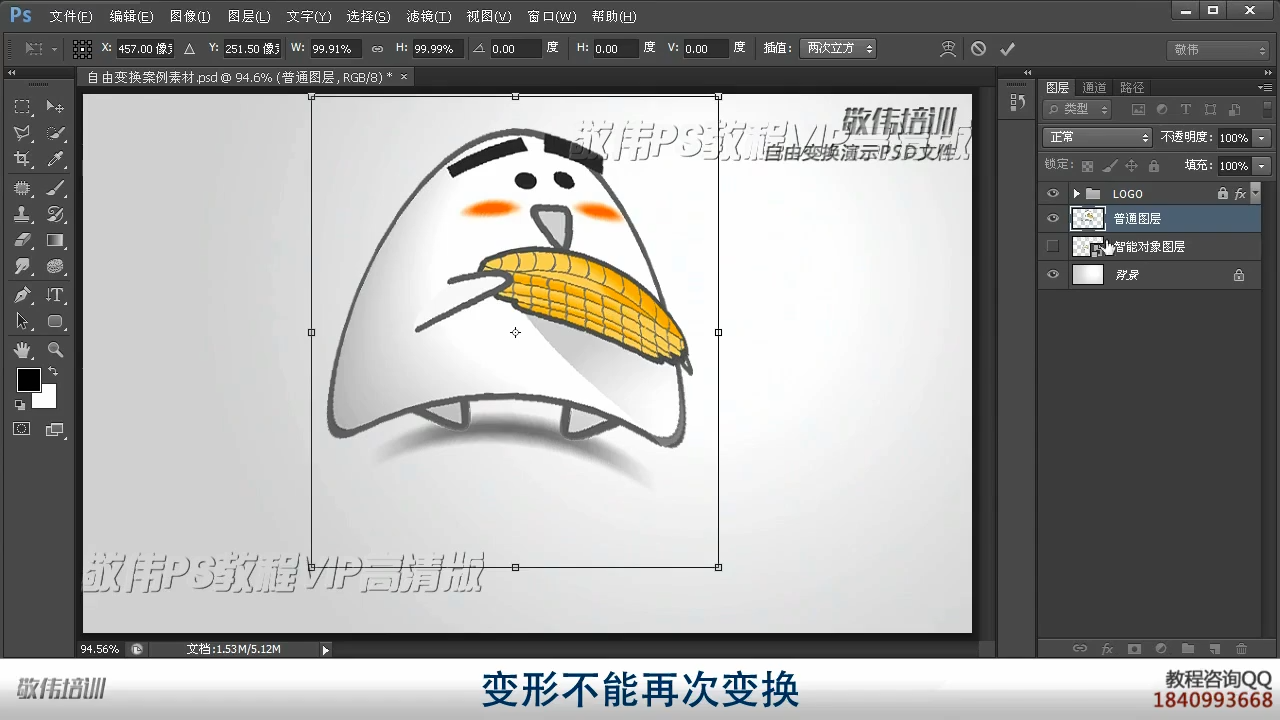The width and height of the screenshot is (1280, 720).
Task: Open the 不透明度 opacity slider dropdown
Action: [1262, 138]
